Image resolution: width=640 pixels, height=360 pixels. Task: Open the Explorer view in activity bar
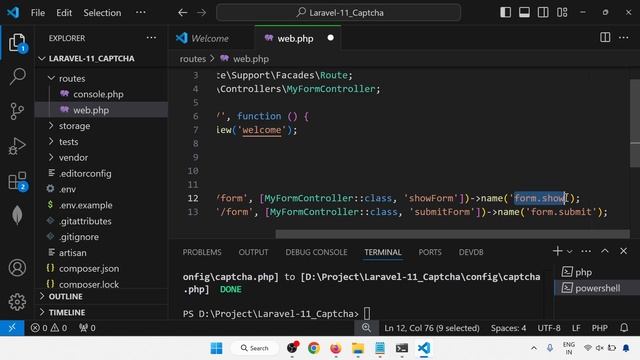(x=17, y=42)
